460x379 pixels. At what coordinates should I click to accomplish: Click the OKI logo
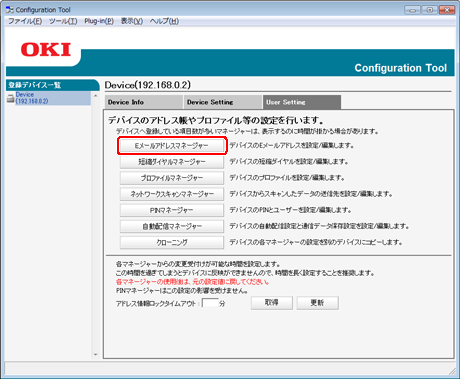[46, 50]
